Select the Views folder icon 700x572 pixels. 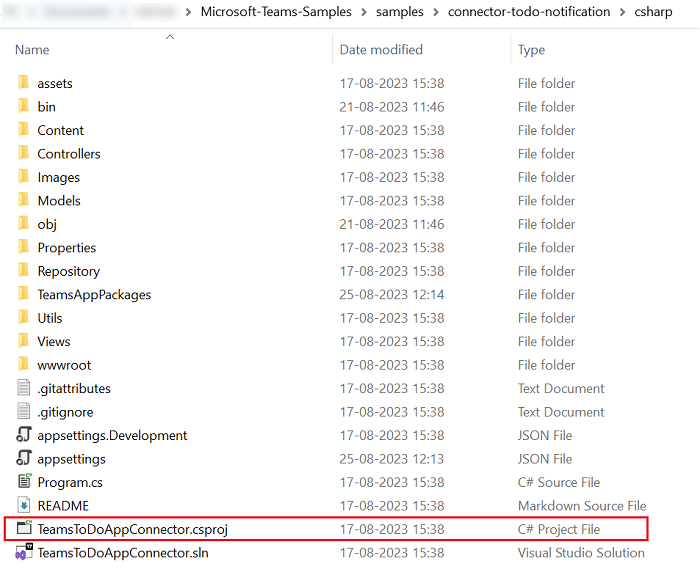24,341
